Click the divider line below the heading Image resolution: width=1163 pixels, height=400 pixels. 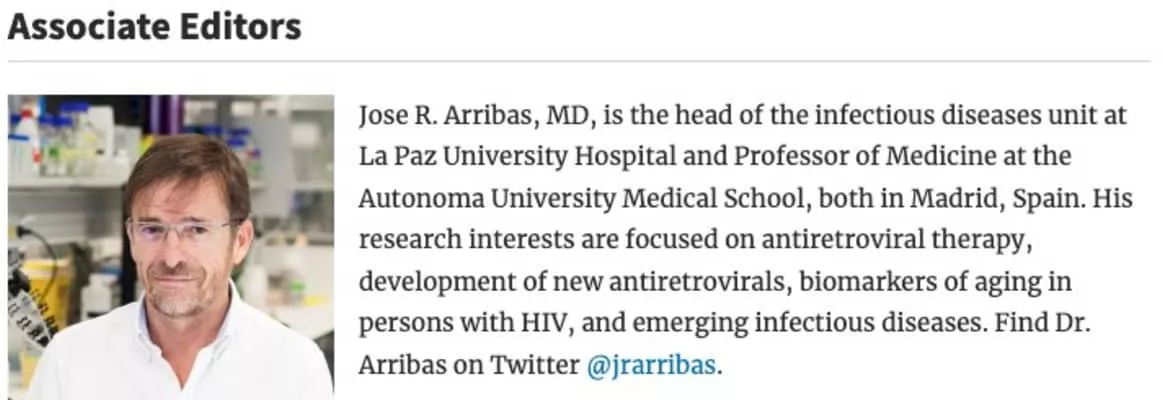coord(581,62)
